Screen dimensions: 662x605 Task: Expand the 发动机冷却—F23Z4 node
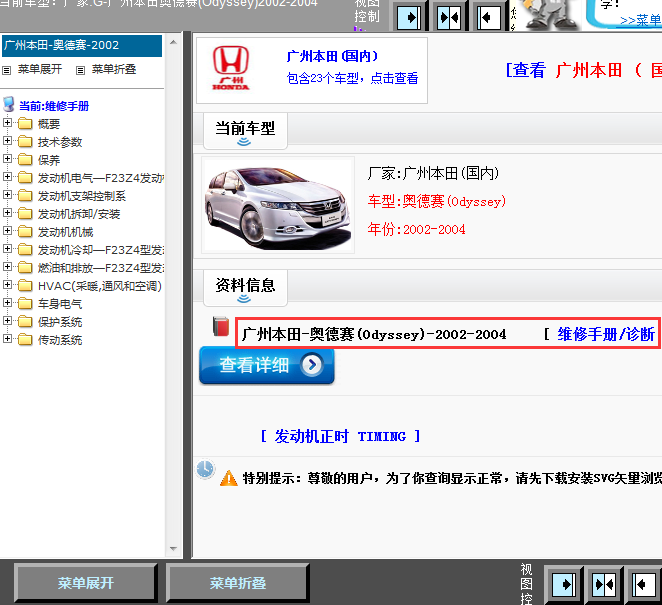click(x=7, y=248)
